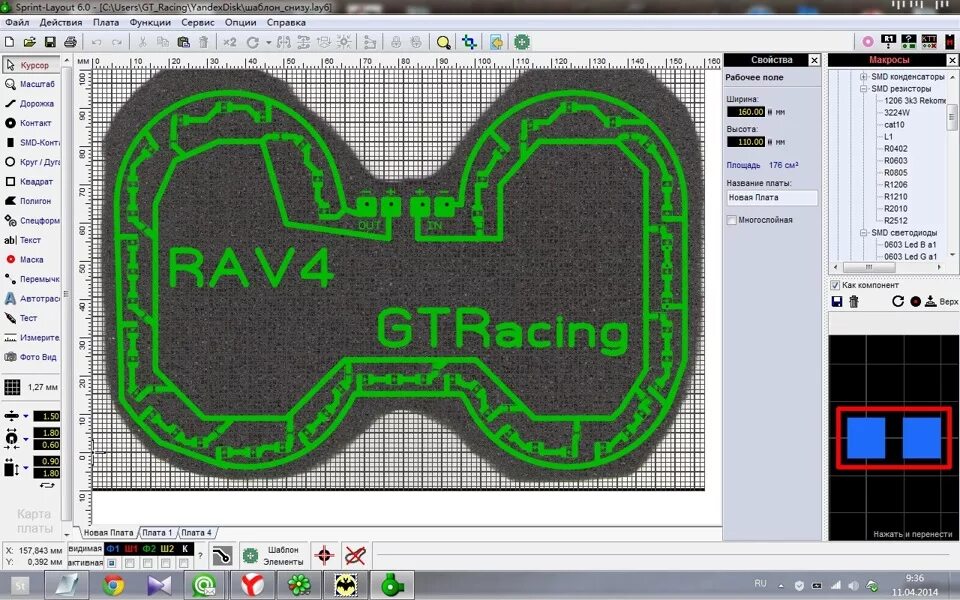Activate layer Ф1 with its radio box
The image size is (960, 600).
[111, 563]
